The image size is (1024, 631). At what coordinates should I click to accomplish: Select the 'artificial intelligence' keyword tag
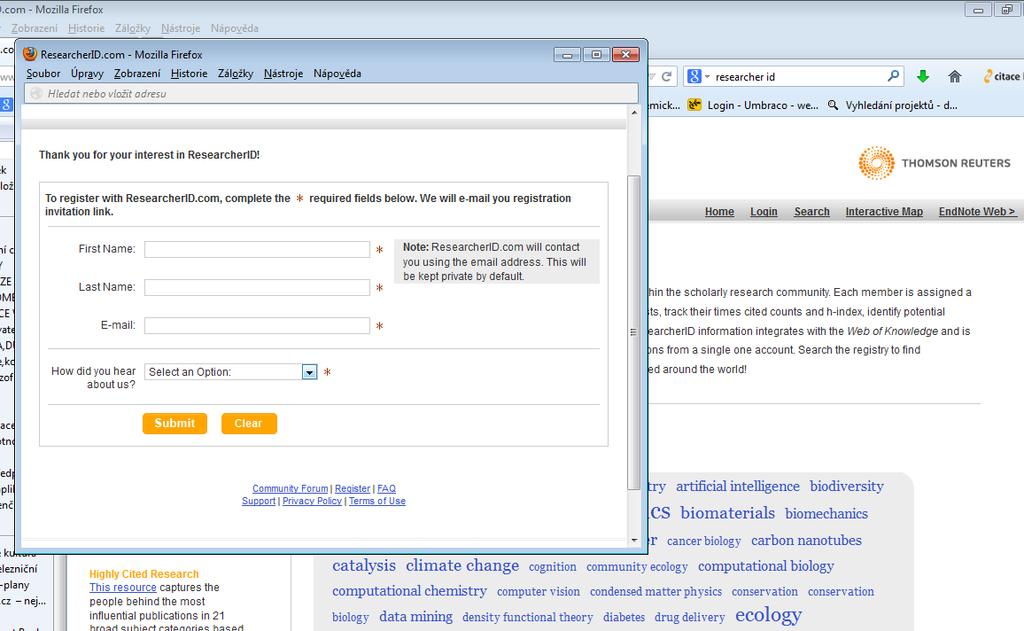737,487
